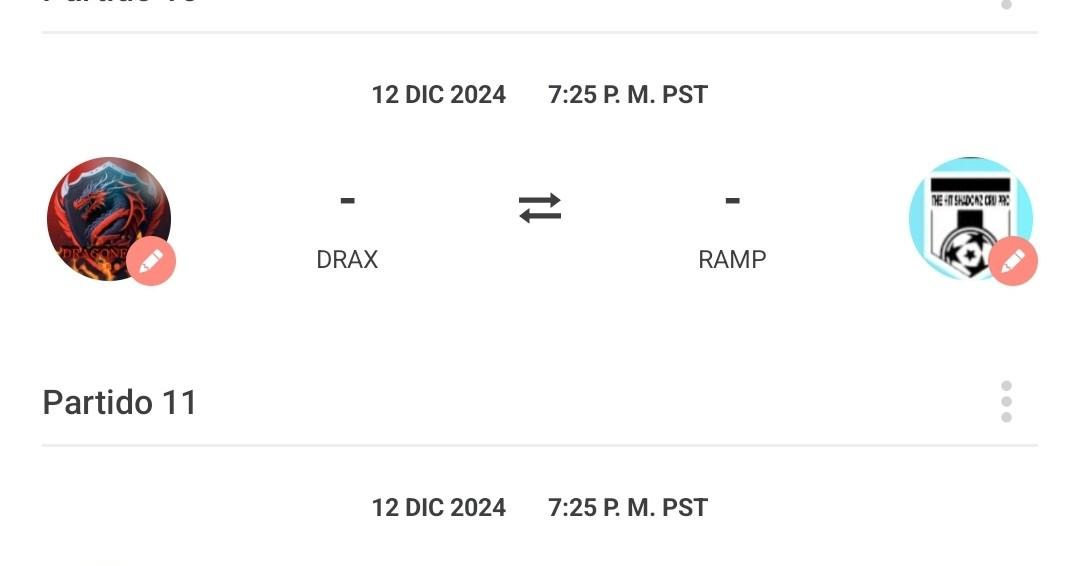Viewport: 1078px width, 566px height.
Task: Enter the score for RAMP
Action: click(732, 201)
